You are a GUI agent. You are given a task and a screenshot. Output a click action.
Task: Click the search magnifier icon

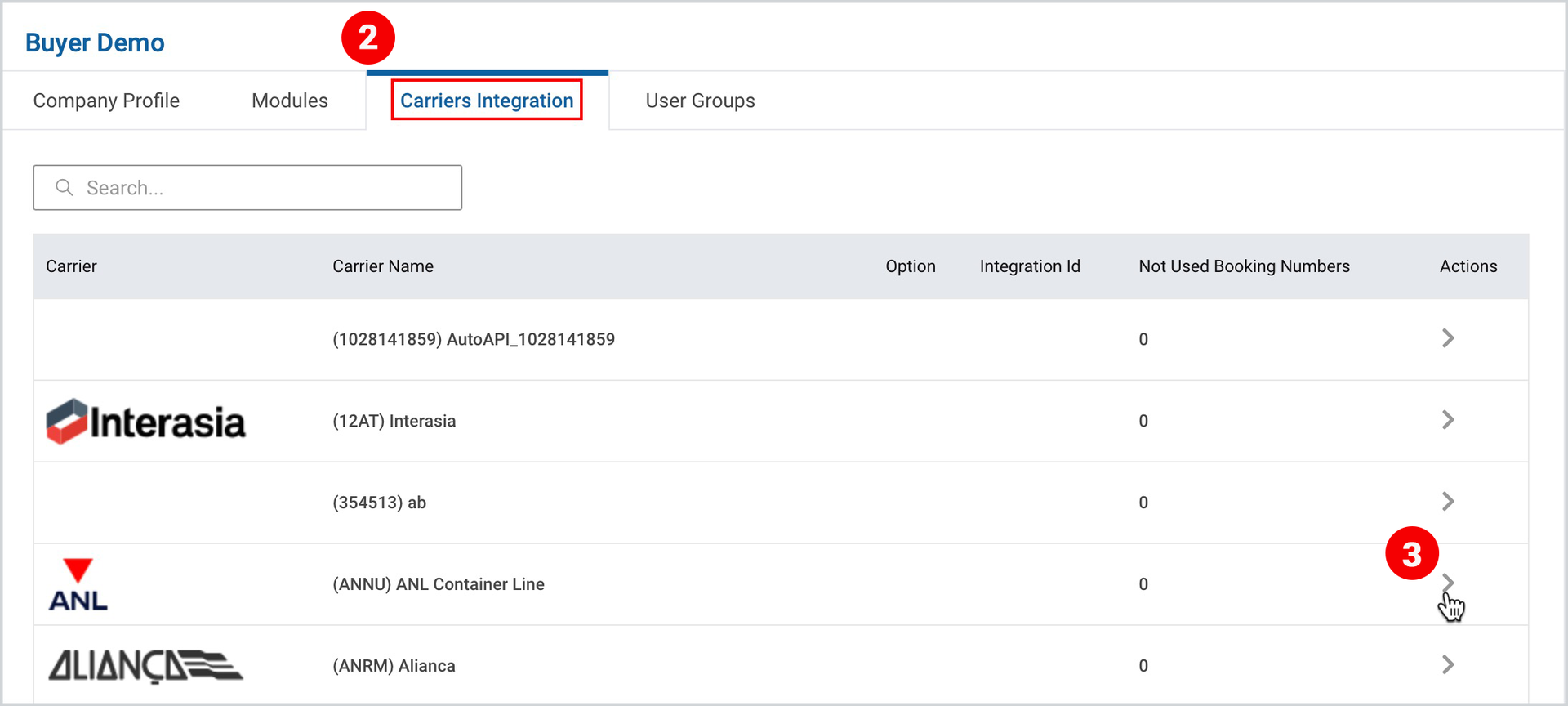[65, 188]
